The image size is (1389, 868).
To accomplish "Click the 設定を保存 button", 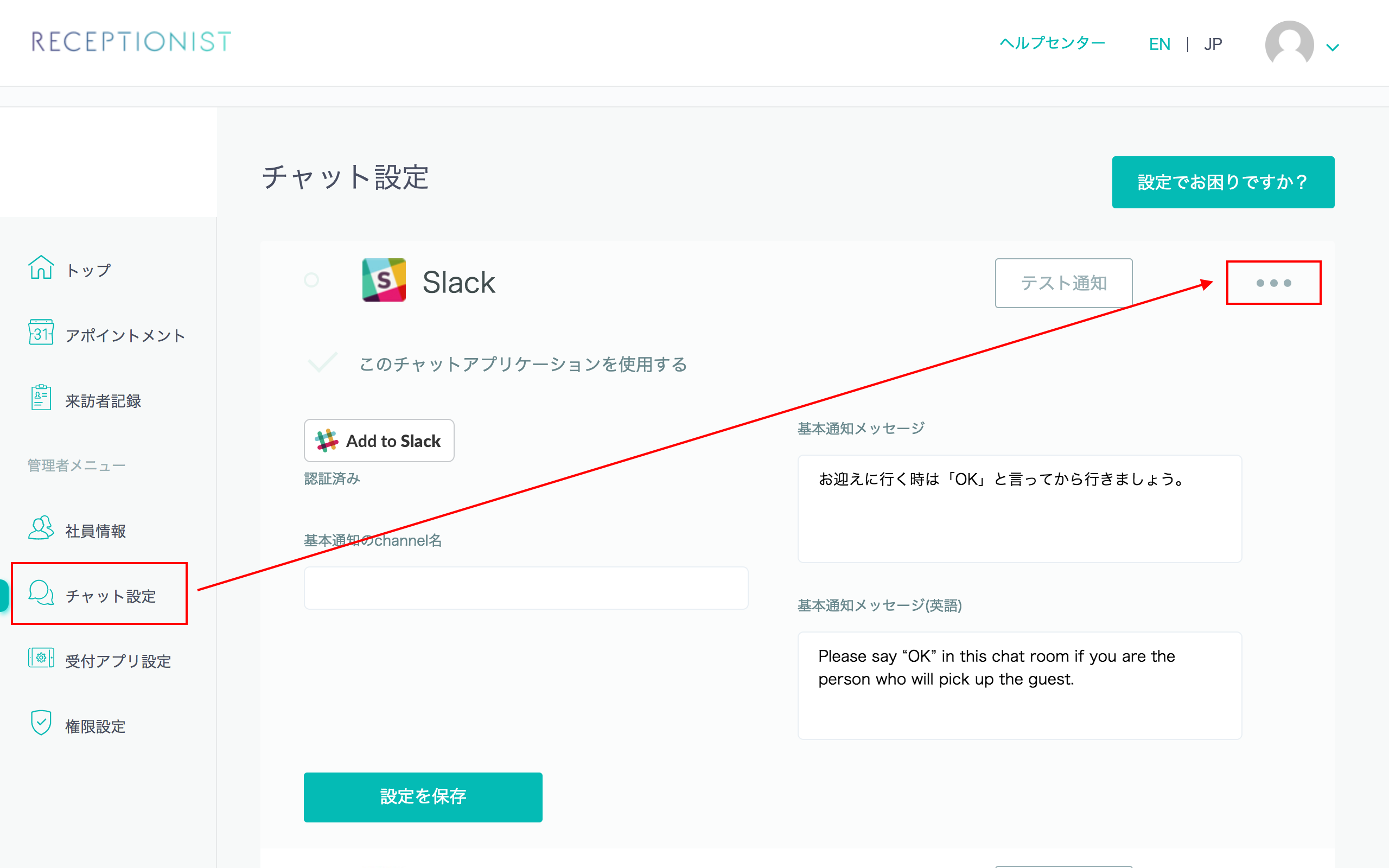I will [x=423, y=797].
